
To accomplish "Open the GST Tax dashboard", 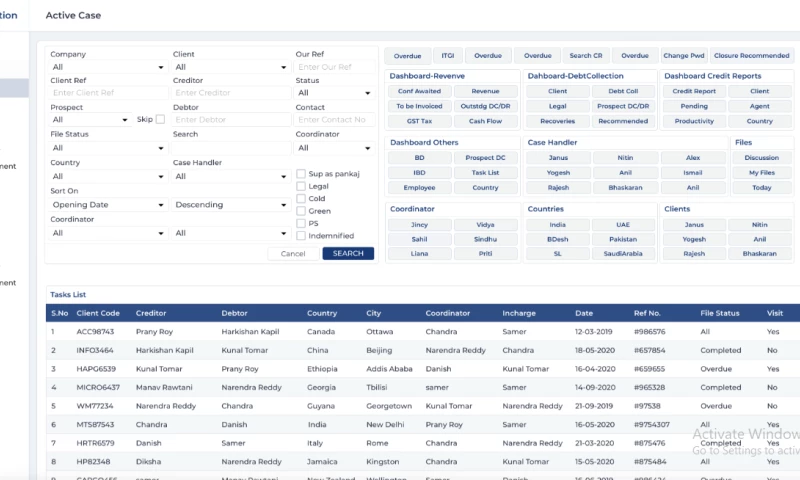I will coord(419,121).
